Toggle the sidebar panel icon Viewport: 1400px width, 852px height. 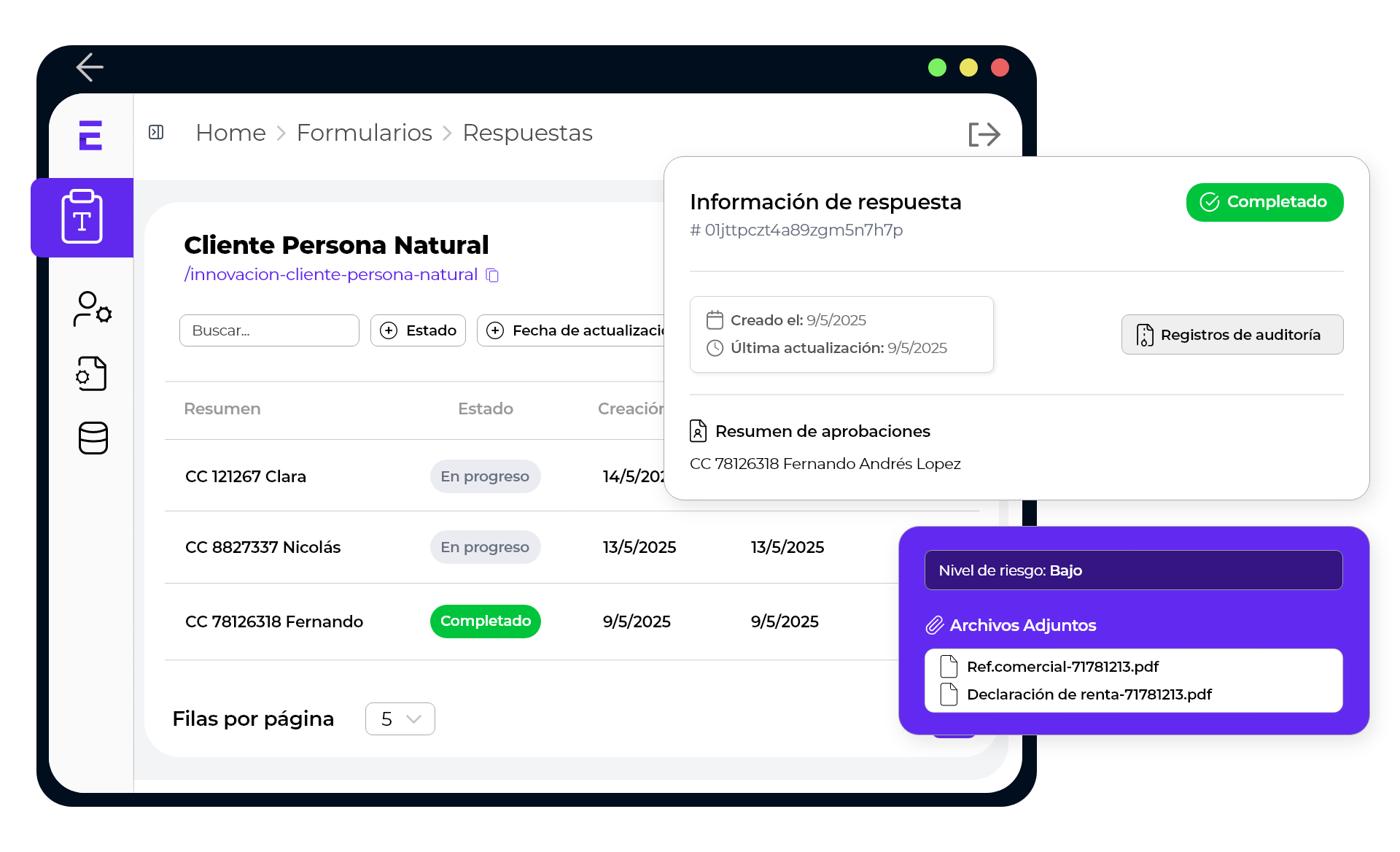click(156, 132)
